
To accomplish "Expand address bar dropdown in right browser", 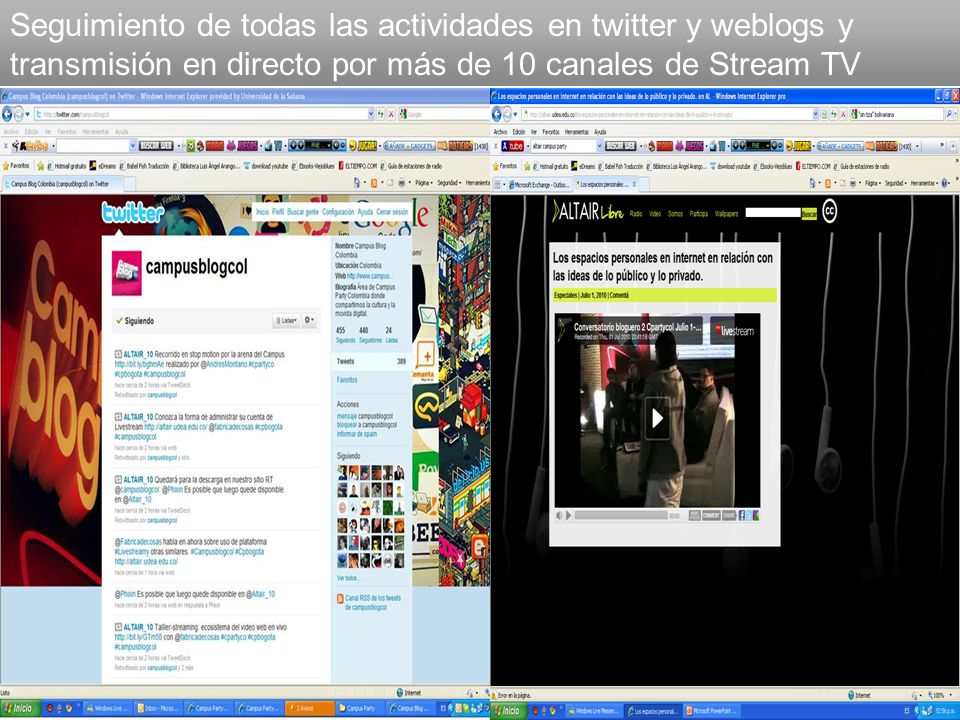I will tap(816, 114).
